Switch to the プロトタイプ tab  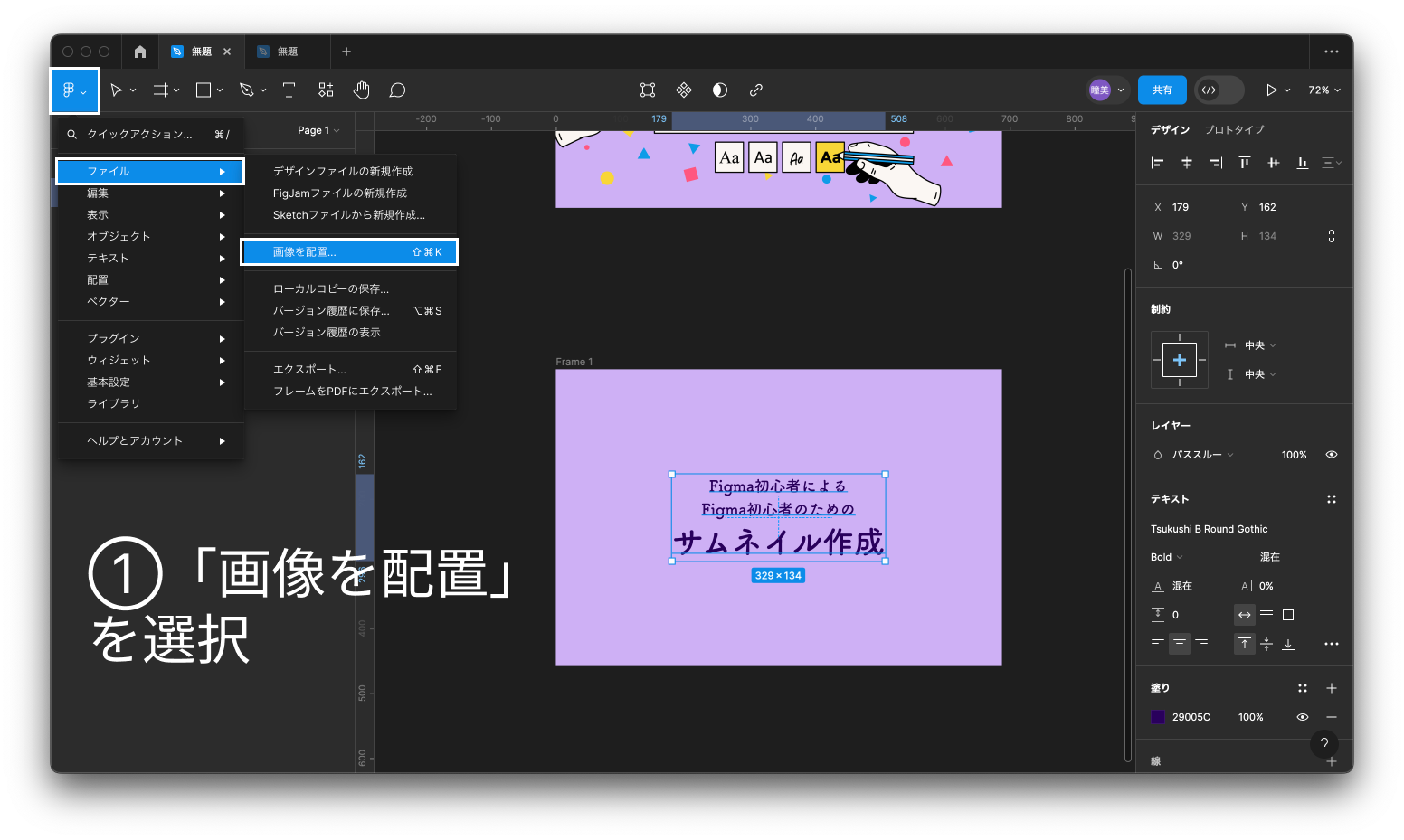point(1234,129)
